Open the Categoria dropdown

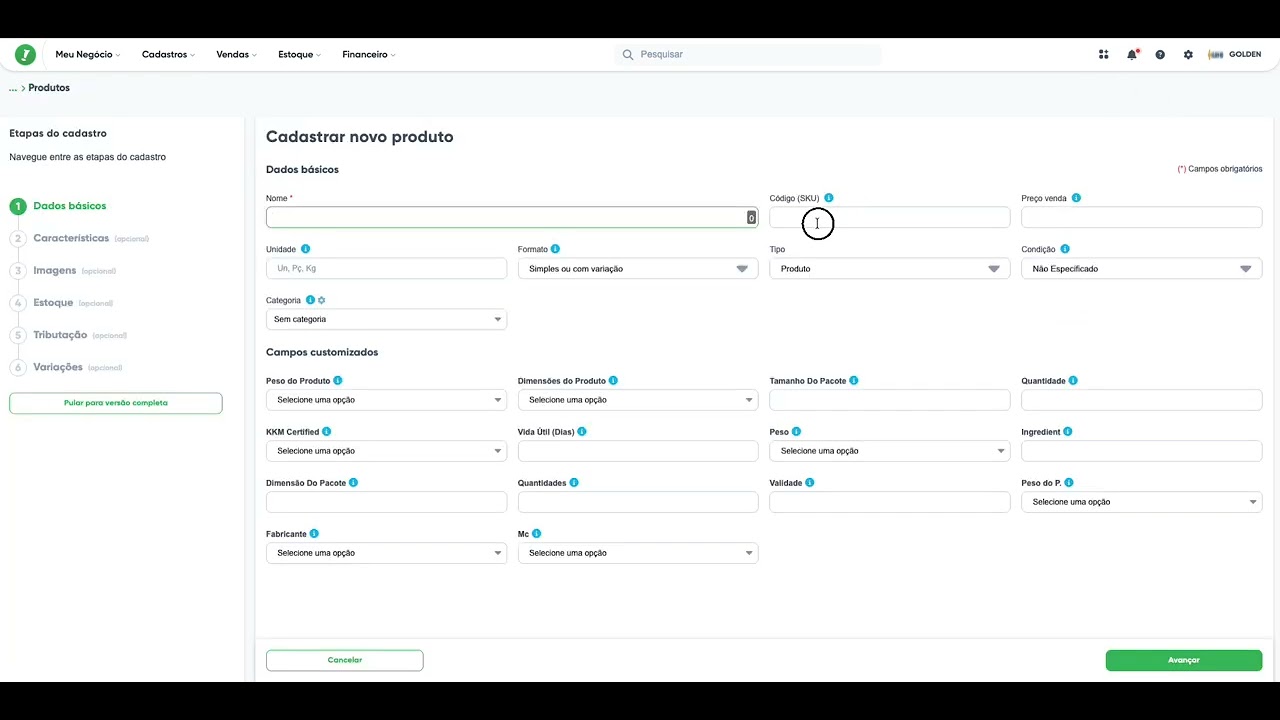(386, 319)
